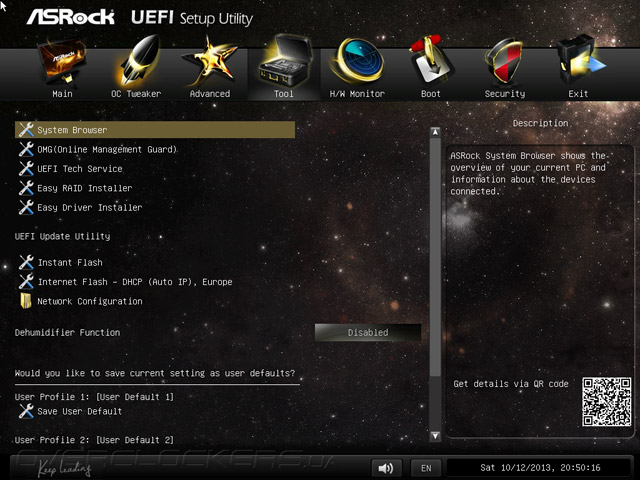
Task: Switch to Advanced tab label
Action: pyautogui.click(x=210, y=94)
